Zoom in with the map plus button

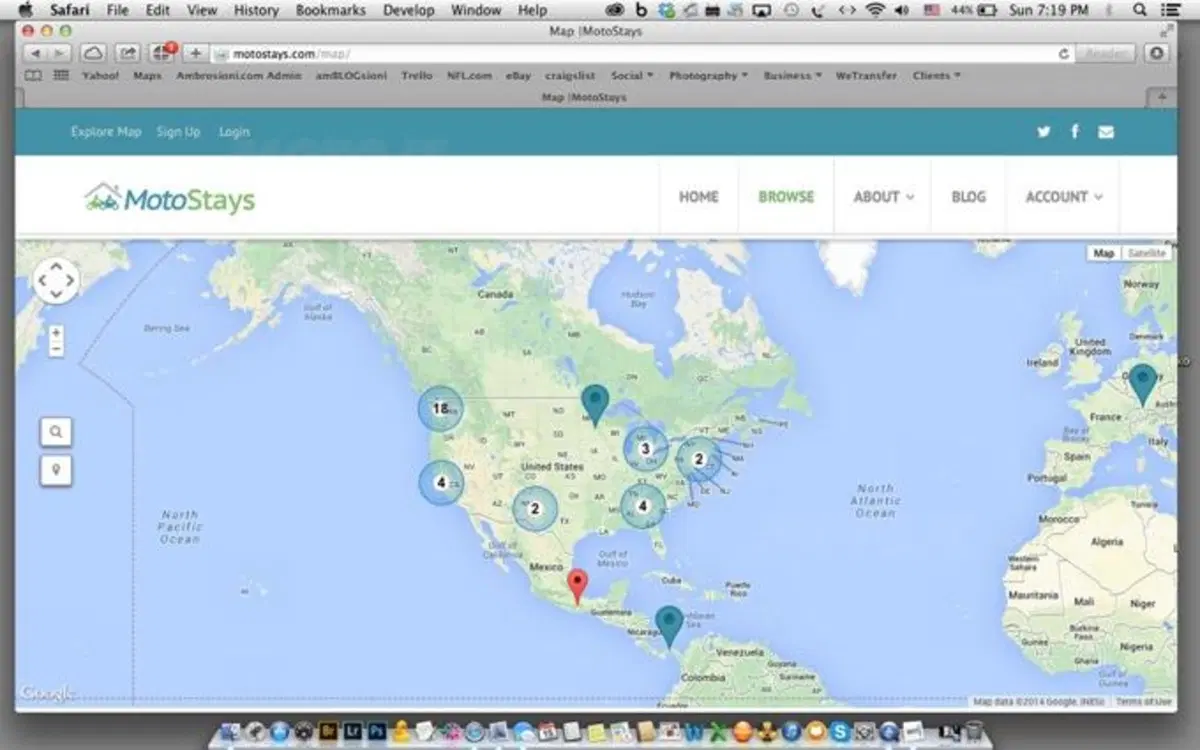(56, 332)
